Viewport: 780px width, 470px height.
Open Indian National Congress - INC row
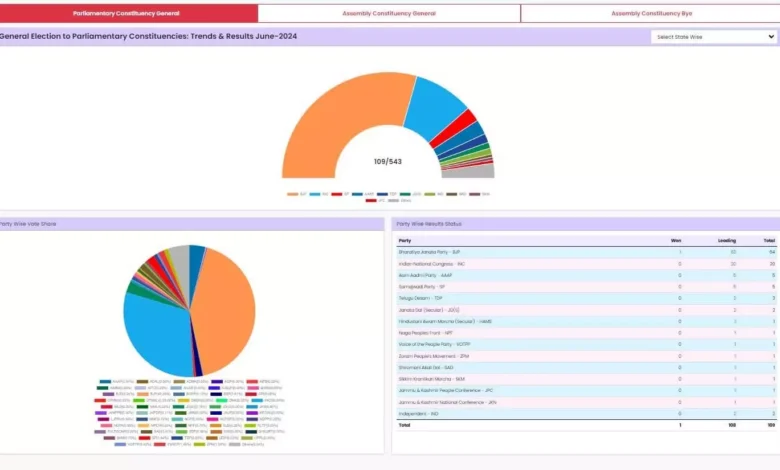(586, 264)
